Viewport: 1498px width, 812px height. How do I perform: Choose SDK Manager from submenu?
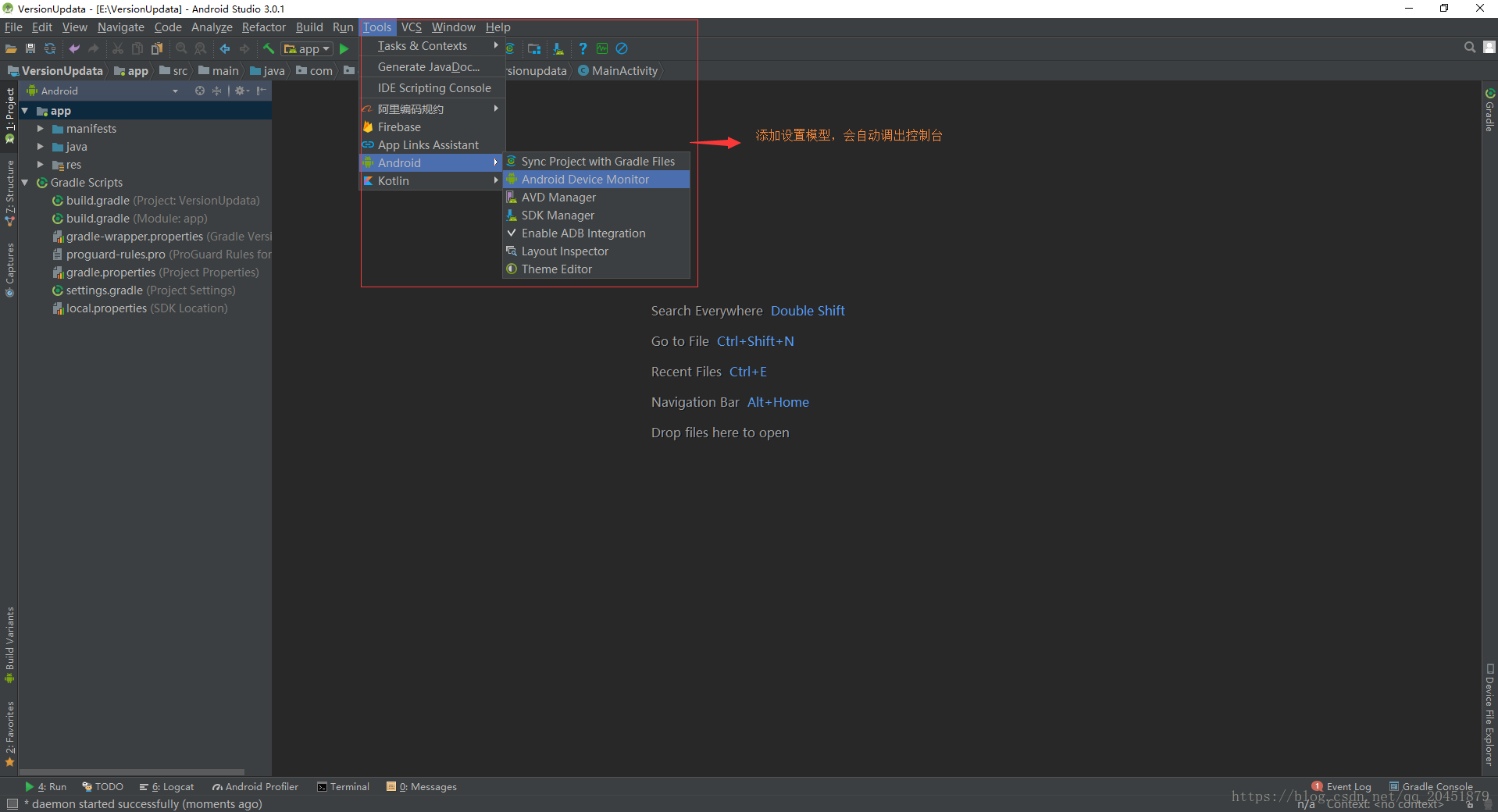click(x=596, y=215)
